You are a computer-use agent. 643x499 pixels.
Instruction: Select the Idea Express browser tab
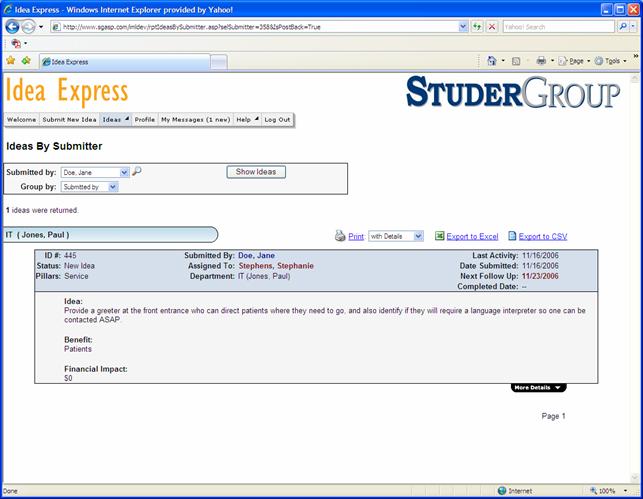pyautogui.click(x=125, y=62)
